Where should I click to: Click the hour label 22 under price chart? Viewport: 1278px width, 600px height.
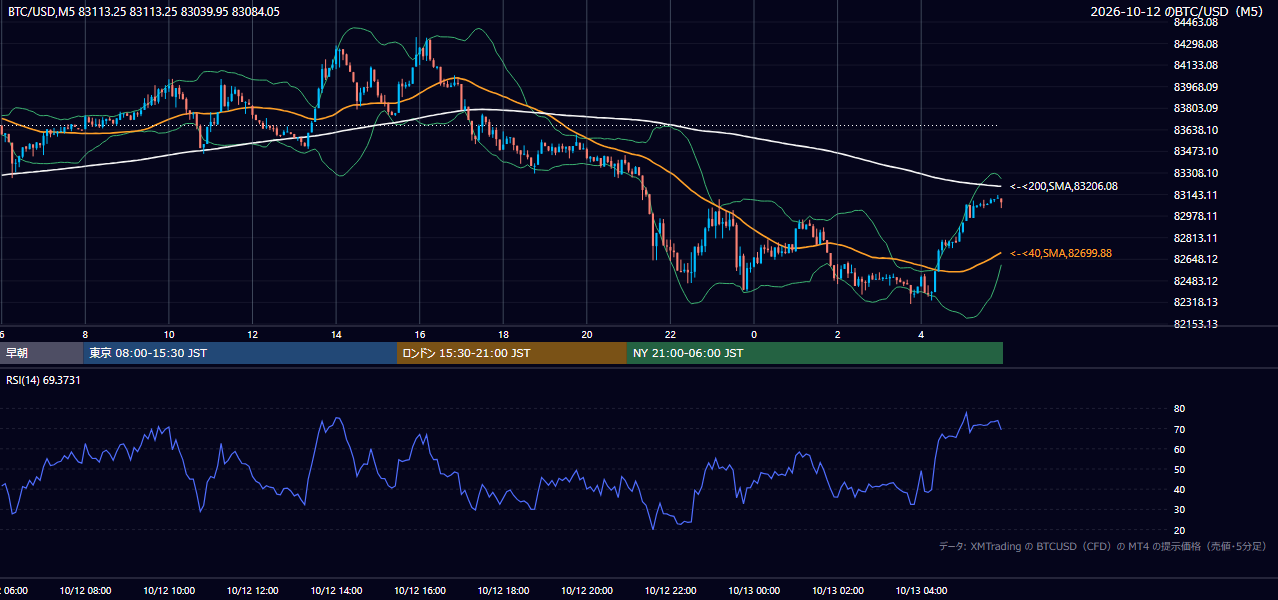point(670,334)
